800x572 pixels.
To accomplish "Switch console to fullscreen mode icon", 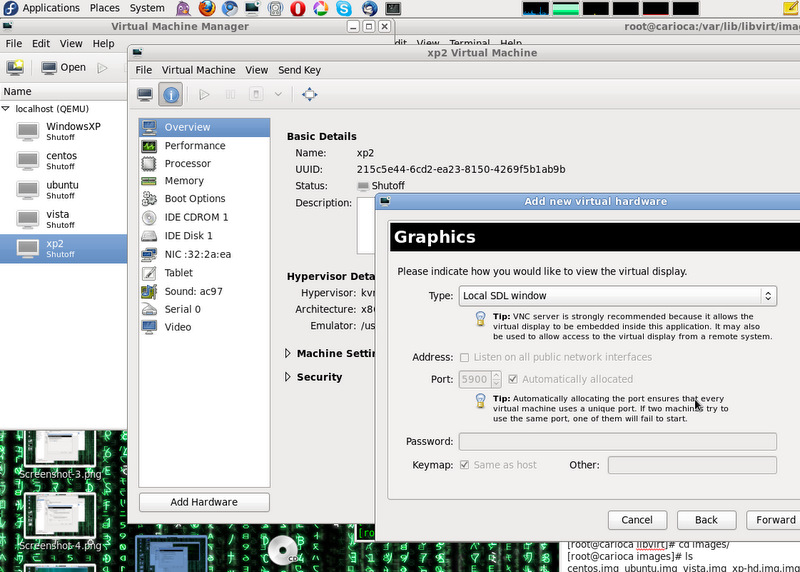I will [x=310, y=94].
